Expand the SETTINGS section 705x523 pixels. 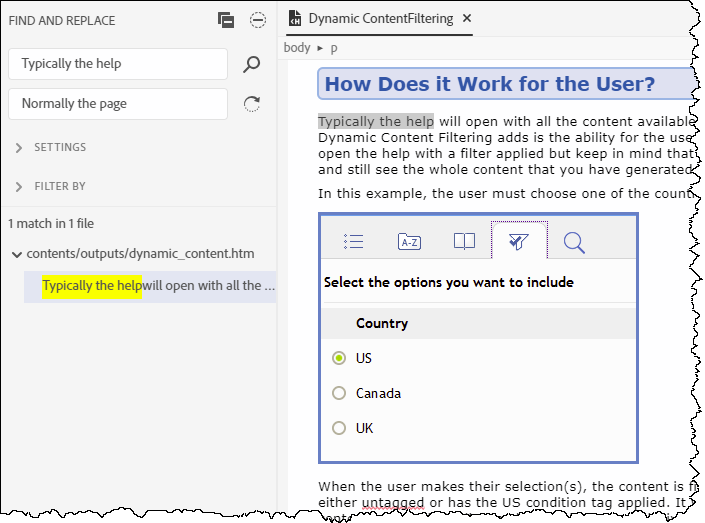20,147
